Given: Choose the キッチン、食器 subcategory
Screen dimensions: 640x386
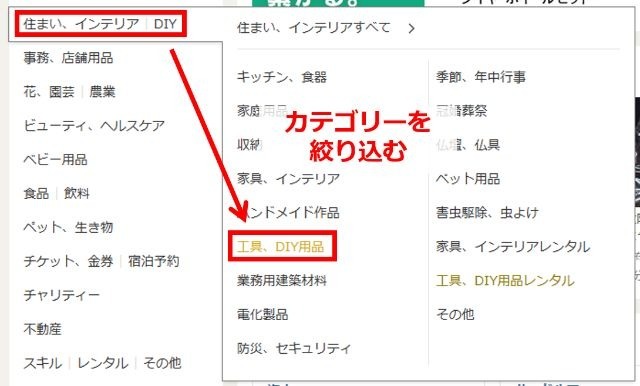Looking at the screenshot, I should 282,77.
